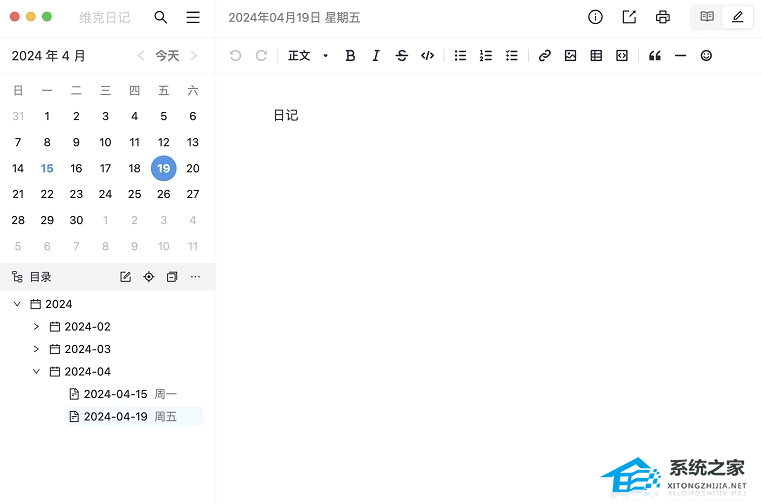Collapse the 2024 year folder chevron
The width and height of the screenshot is (762, 504).
[x=17, y=304]
